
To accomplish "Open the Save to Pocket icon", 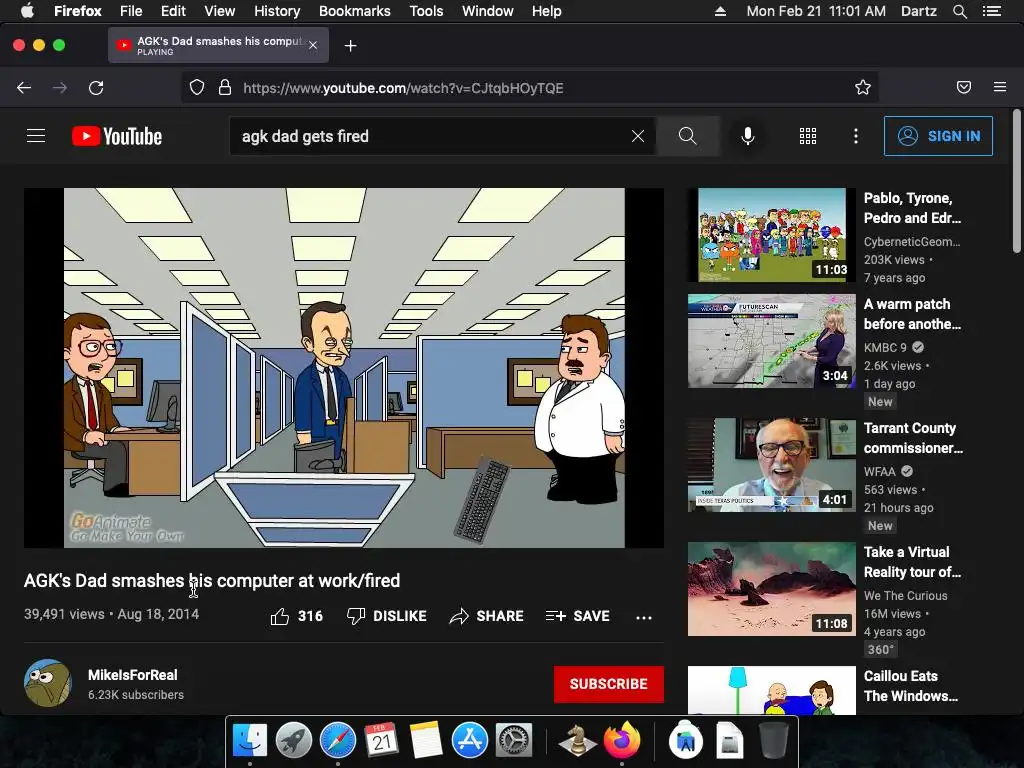I will 963,88.
